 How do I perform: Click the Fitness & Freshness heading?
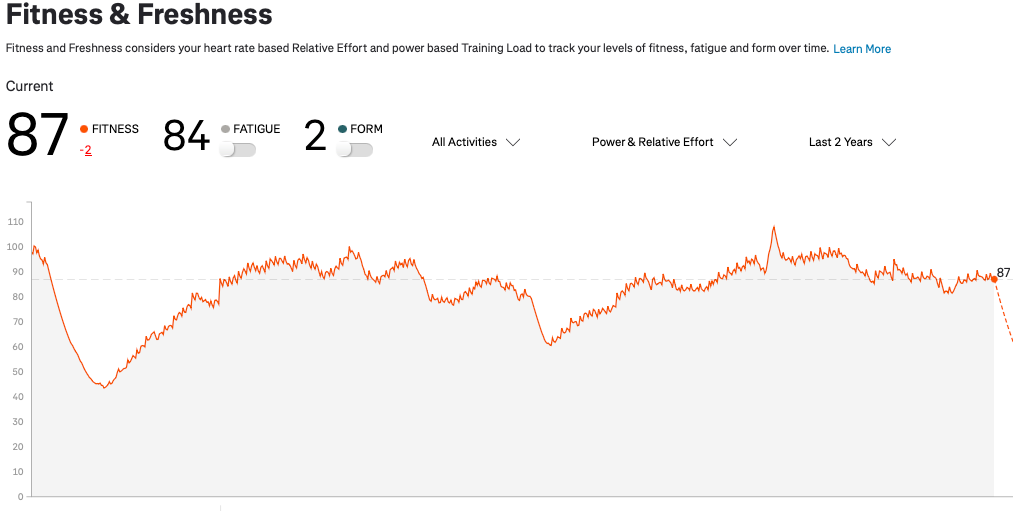(139, 15)
